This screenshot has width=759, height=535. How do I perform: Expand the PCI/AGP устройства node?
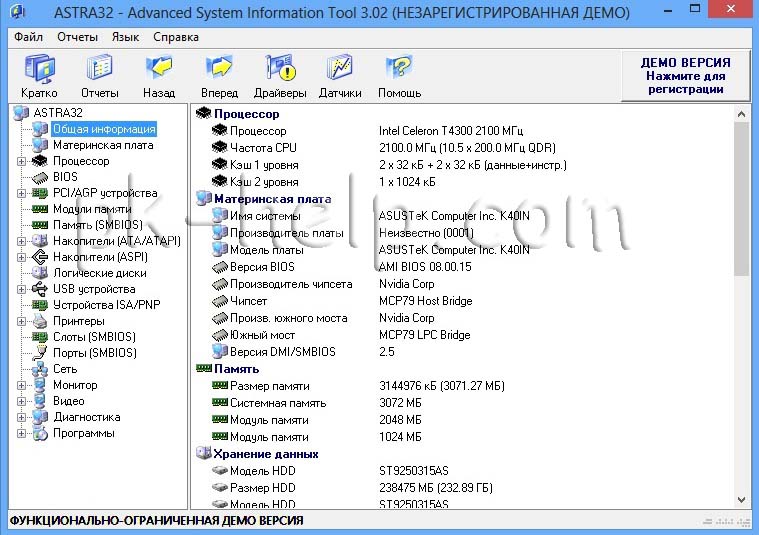22,193
